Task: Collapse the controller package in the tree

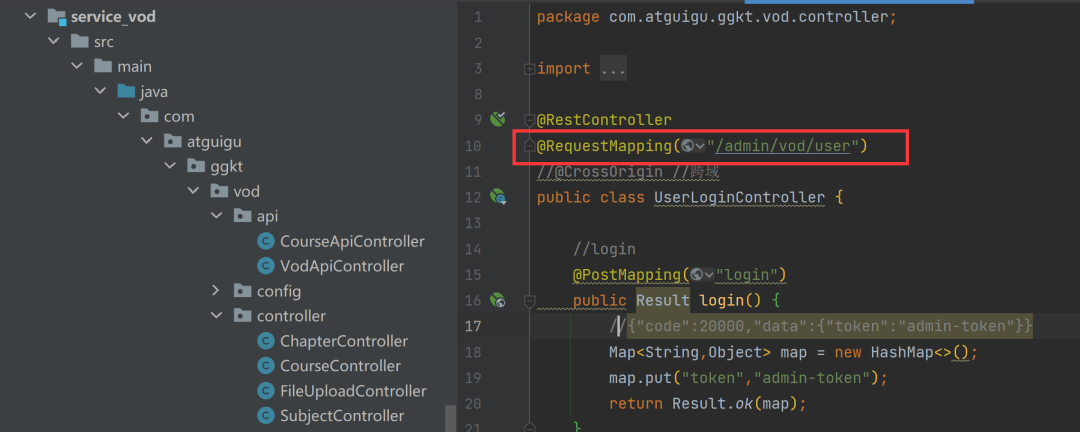Action: [216, 316]
